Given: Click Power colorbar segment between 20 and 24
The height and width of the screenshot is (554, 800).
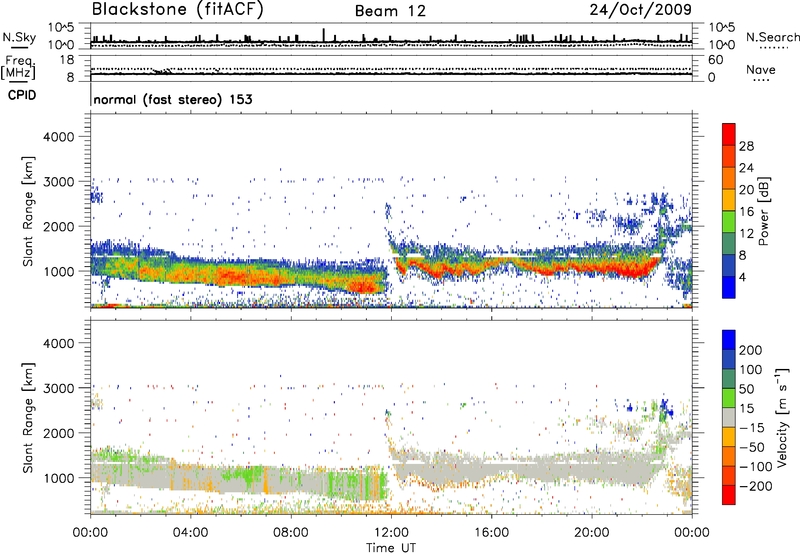Looking at the screenshot, I should click(729, 178).
